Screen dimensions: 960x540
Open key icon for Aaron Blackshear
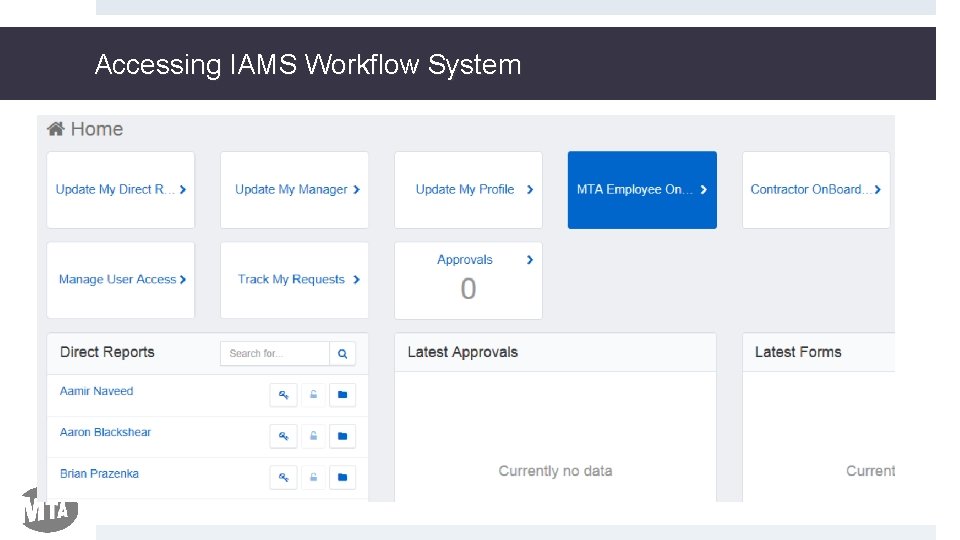click(x=283, y=436)
